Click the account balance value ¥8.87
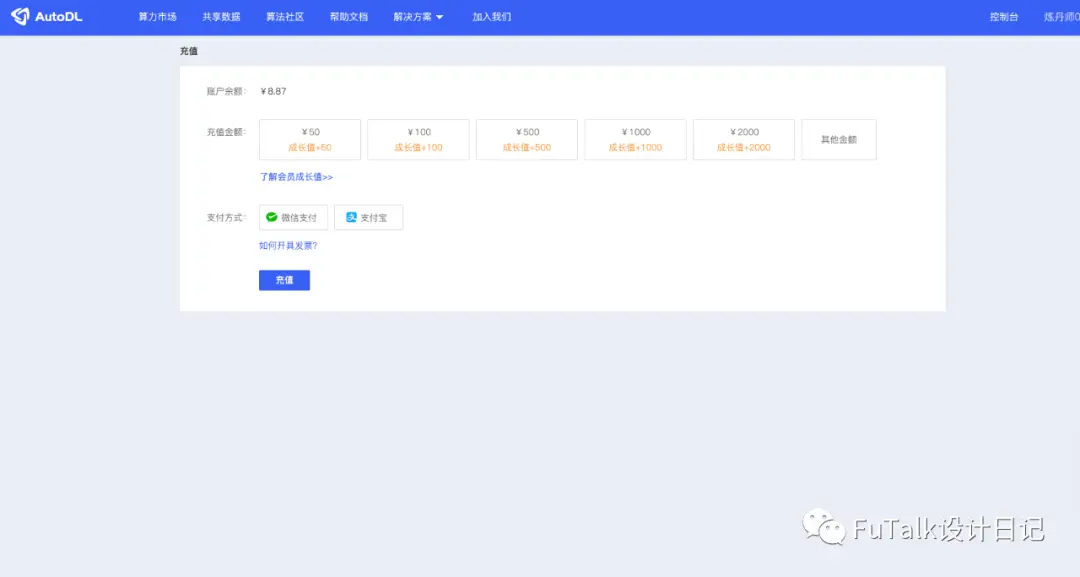The width and height of the screenshot is (1080, 577). (x=273, y=92)
